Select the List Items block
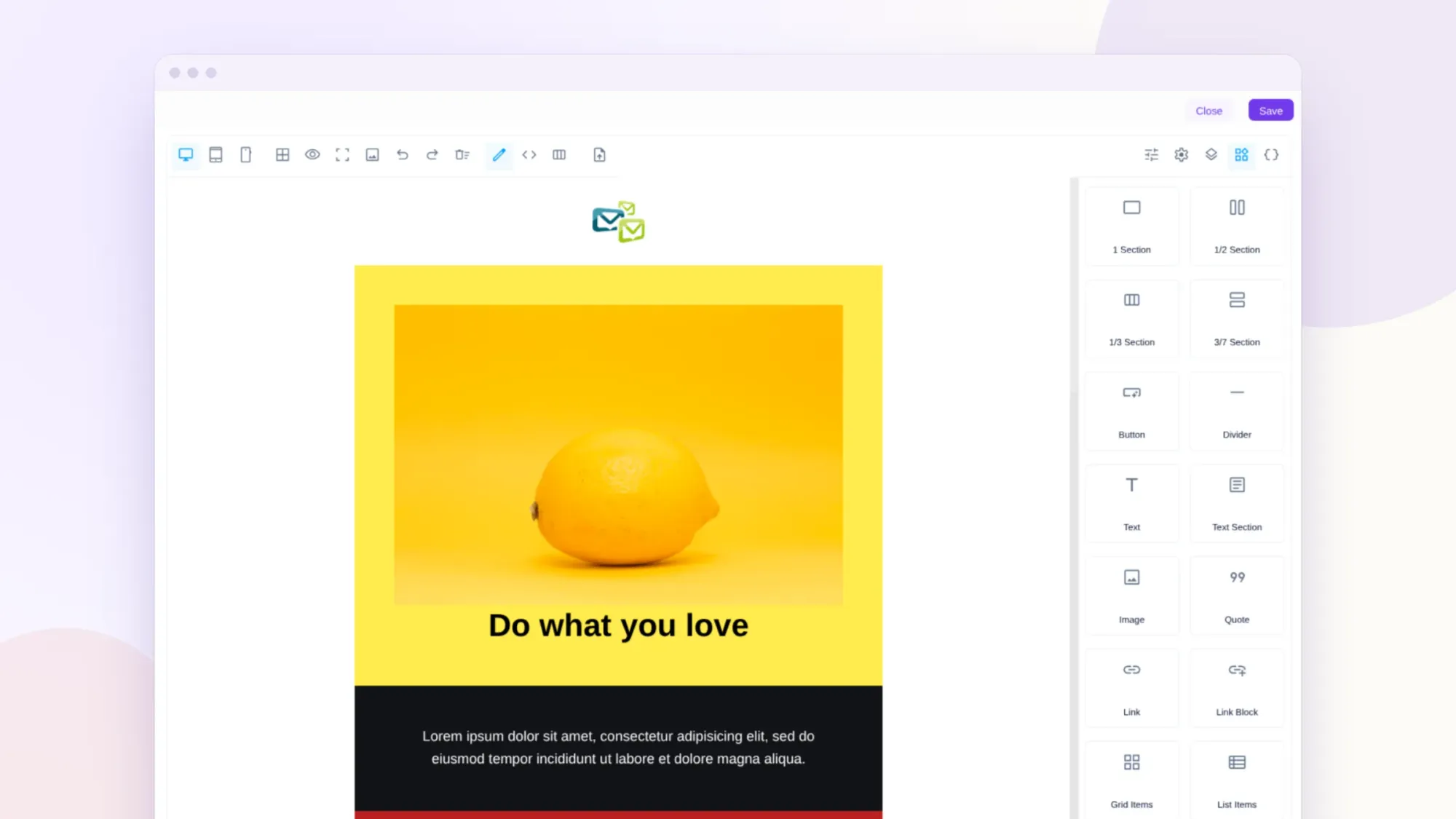1456x819 pixels. pos(1237,780)
